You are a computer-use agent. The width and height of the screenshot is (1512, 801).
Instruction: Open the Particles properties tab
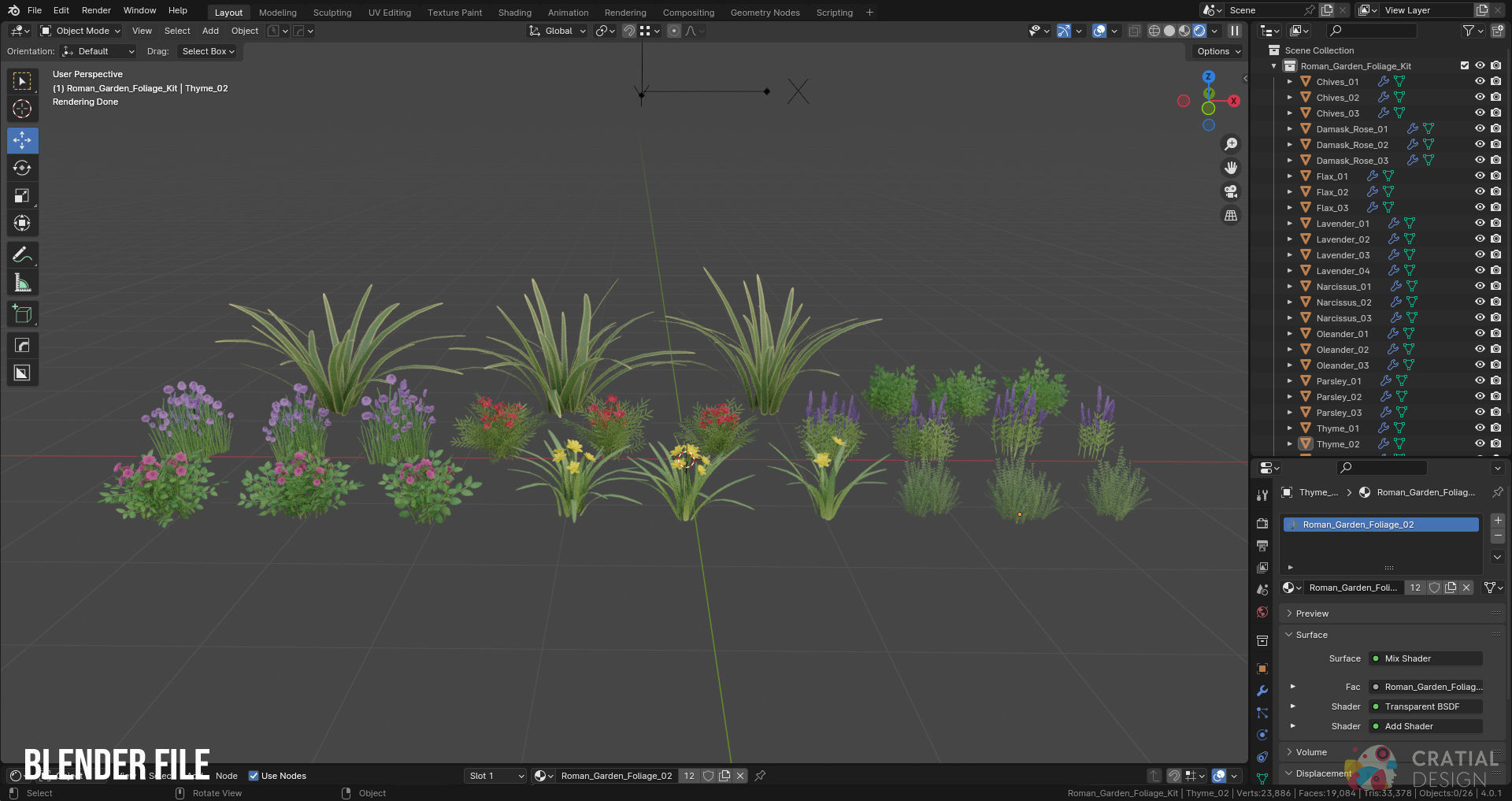pos(1262,713)
